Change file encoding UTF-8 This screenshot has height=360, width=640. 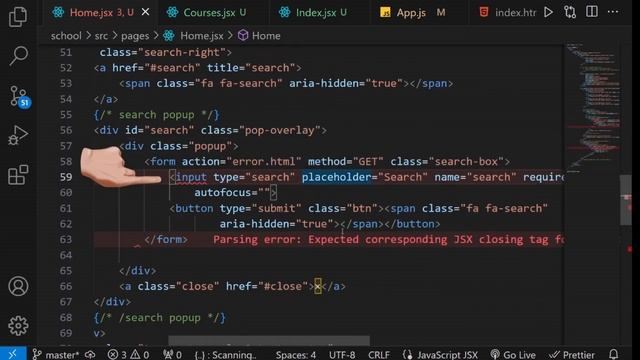(342, 355)
